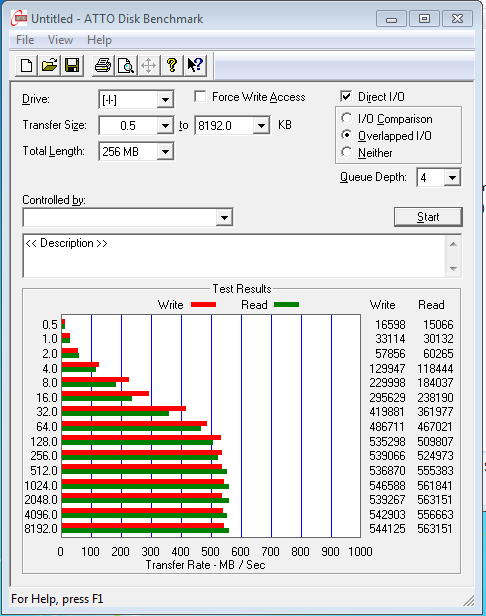Open Print Preview toolbar icon
Screen dimensions: 486x616
coord(126,65)
